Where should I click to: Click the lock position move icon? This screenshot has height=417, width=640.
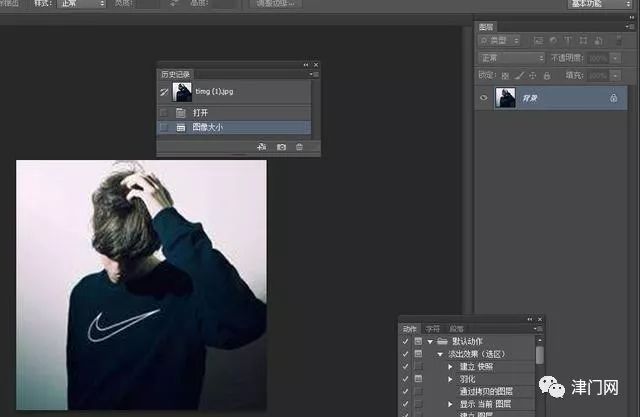click(531, 75)
